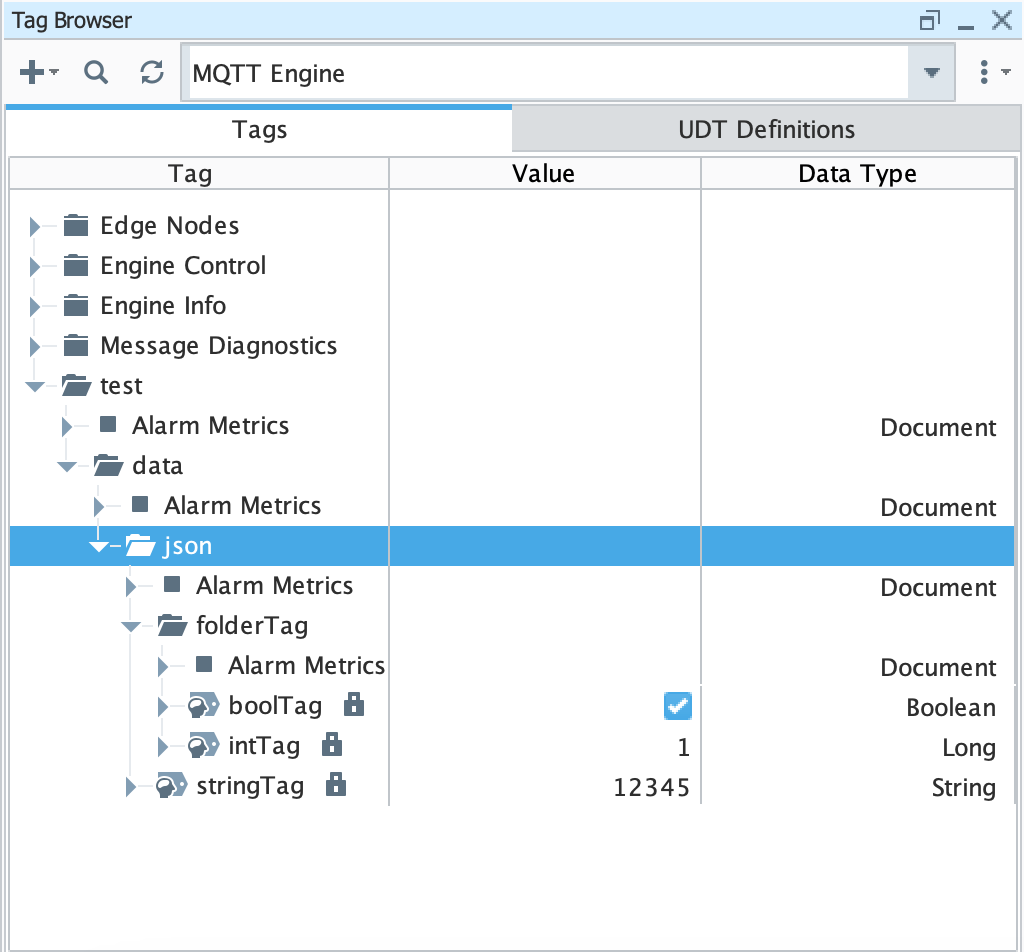This screenshot has width=1024, height=952.
Task: Click the Data Type column header
Action: click(857, 174)
